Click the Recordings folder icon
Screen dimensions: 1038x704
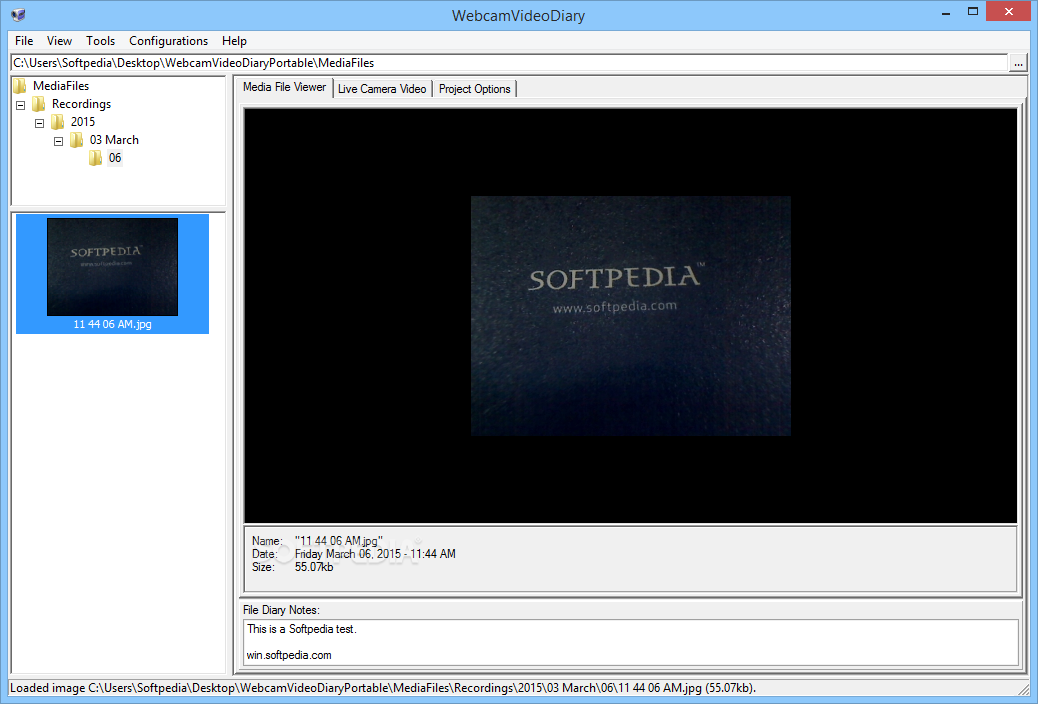[39, 104]
